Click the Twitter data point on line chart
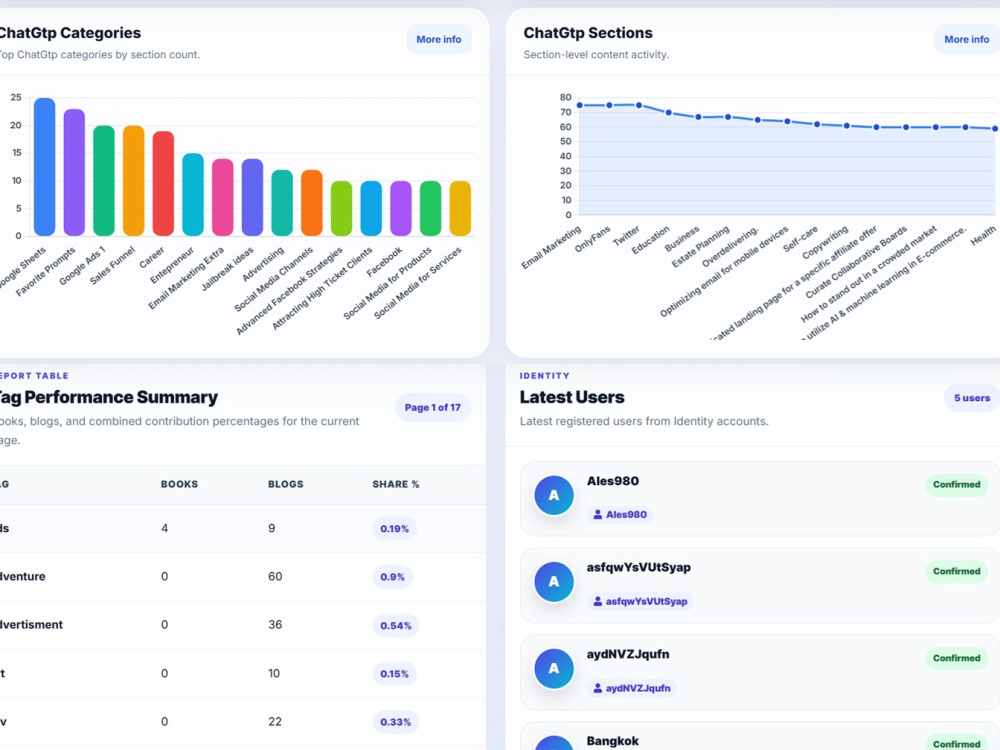1000x750 pixels. (639, 105)
